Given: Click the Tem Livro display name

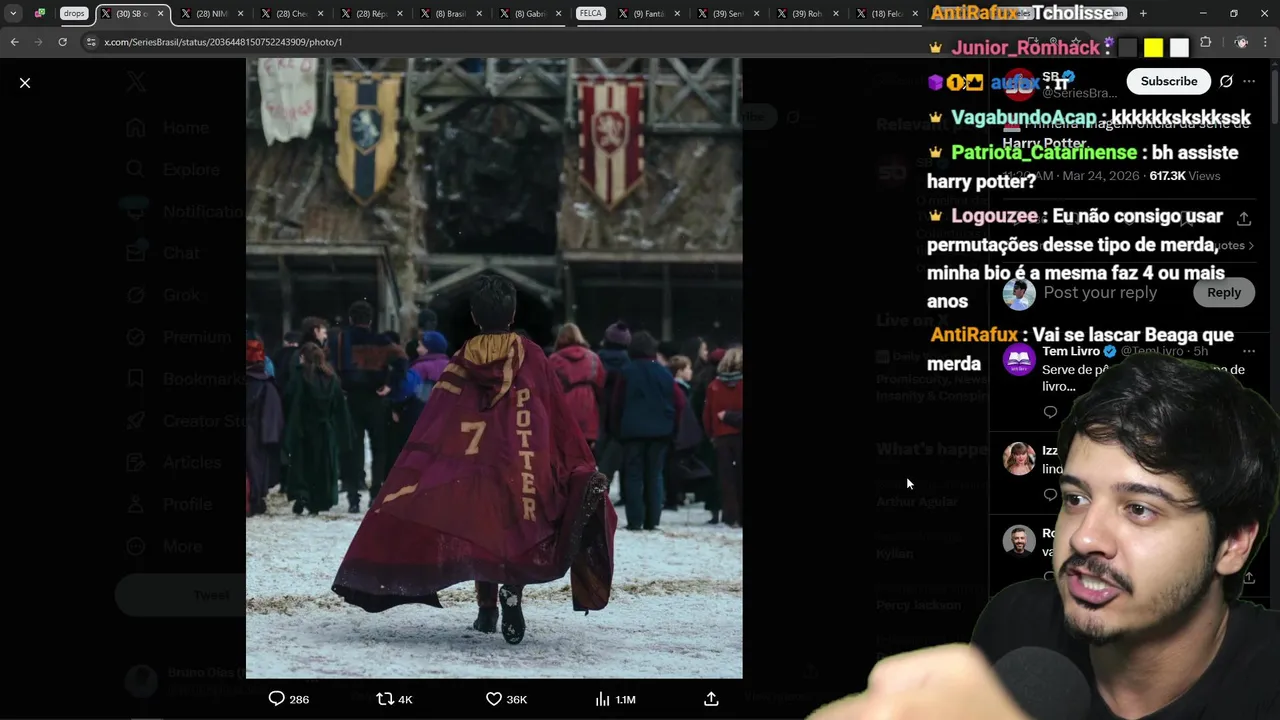Looking at the screenshot, I should click(1071, 351).
